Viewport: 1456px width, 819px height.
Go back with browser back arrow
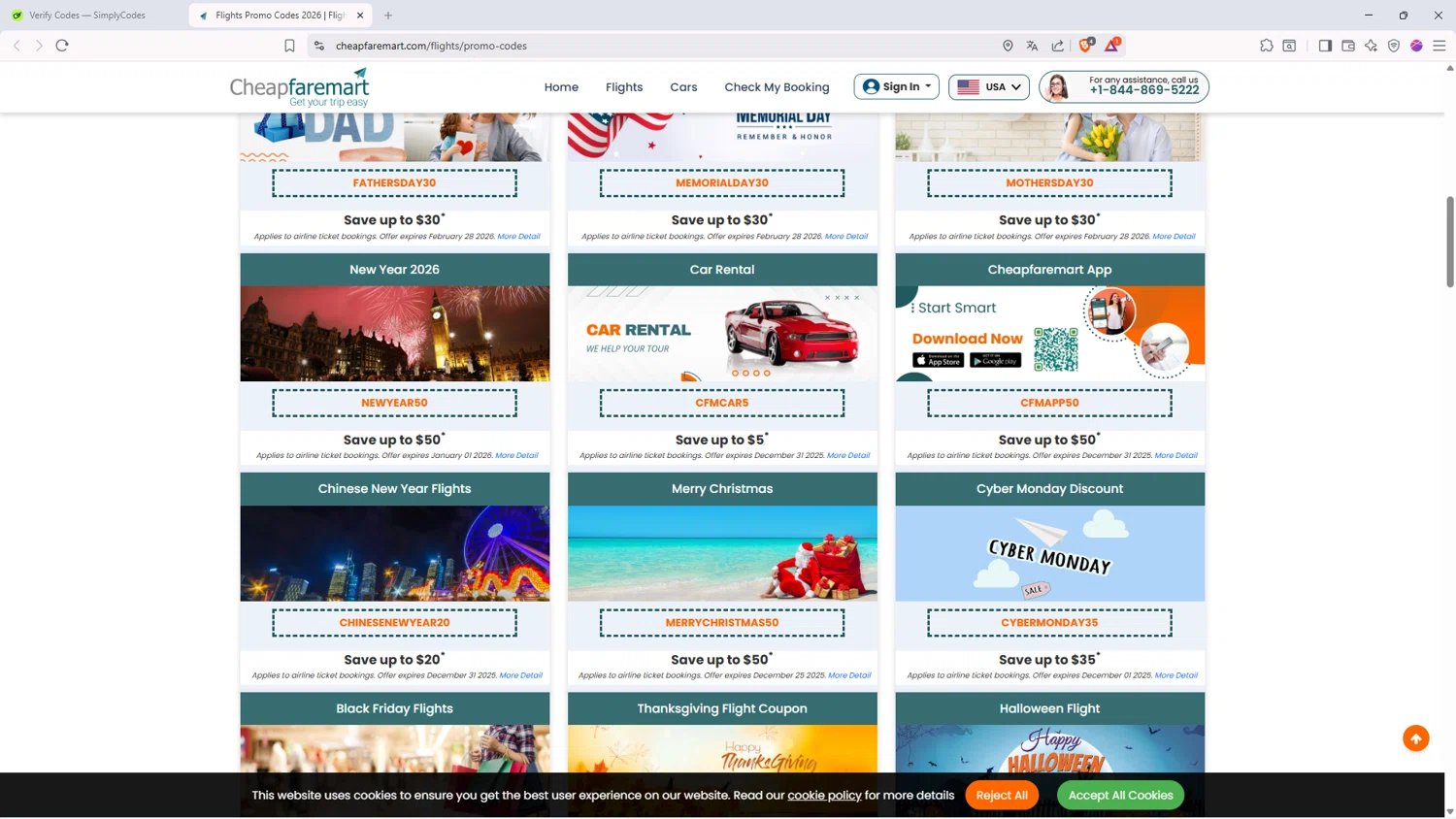pyautogui.click(x=17, y=46)
